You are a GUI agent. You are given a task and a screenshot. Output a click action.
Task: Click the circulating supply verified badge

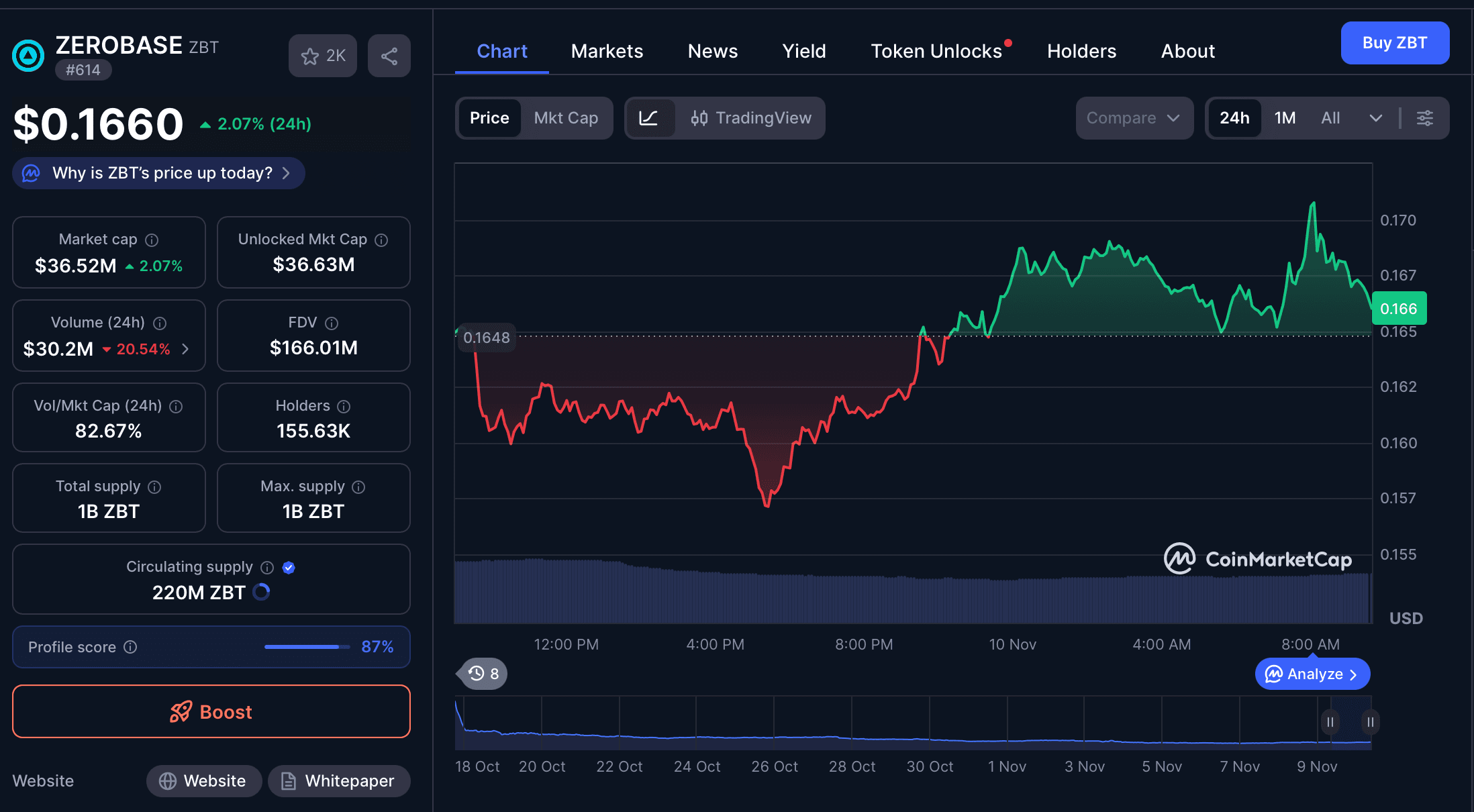click(x=289, y=567)
